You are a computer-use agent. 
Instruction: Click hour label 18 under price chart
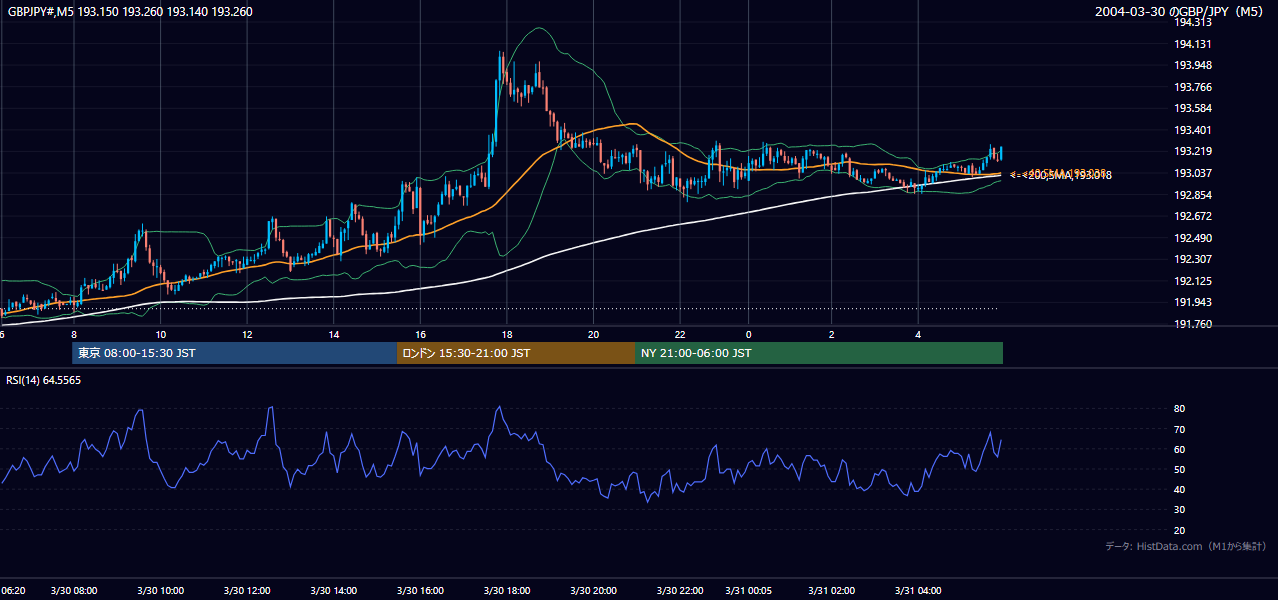[x=507, y=335]
